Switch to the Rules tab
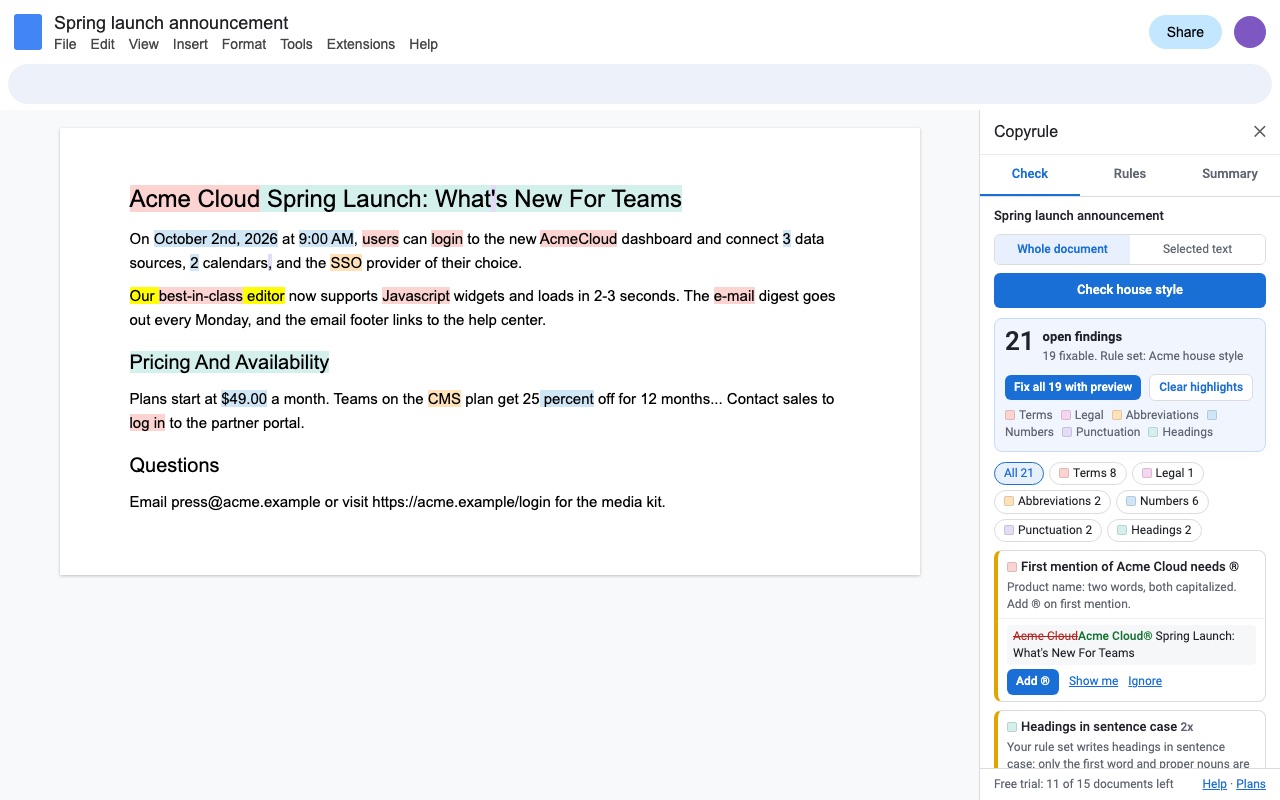The width and height of the screenshot is (1280, 800). click(x=1130, y=174)
